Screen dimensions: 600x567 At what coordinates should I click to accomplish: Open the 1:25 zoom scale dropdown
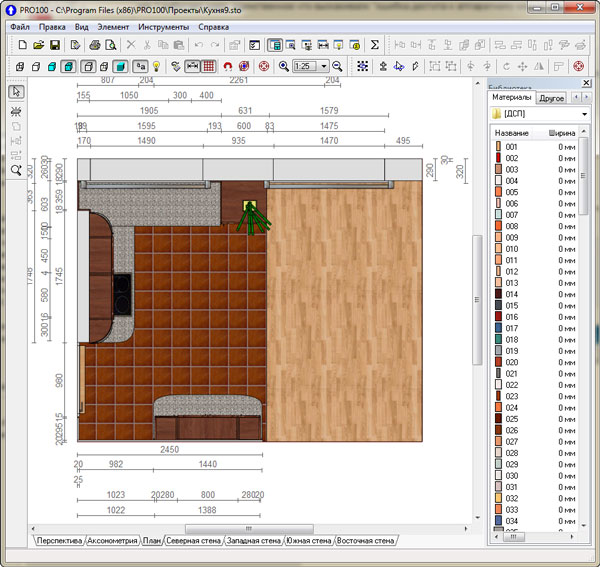tap(324, 66)
